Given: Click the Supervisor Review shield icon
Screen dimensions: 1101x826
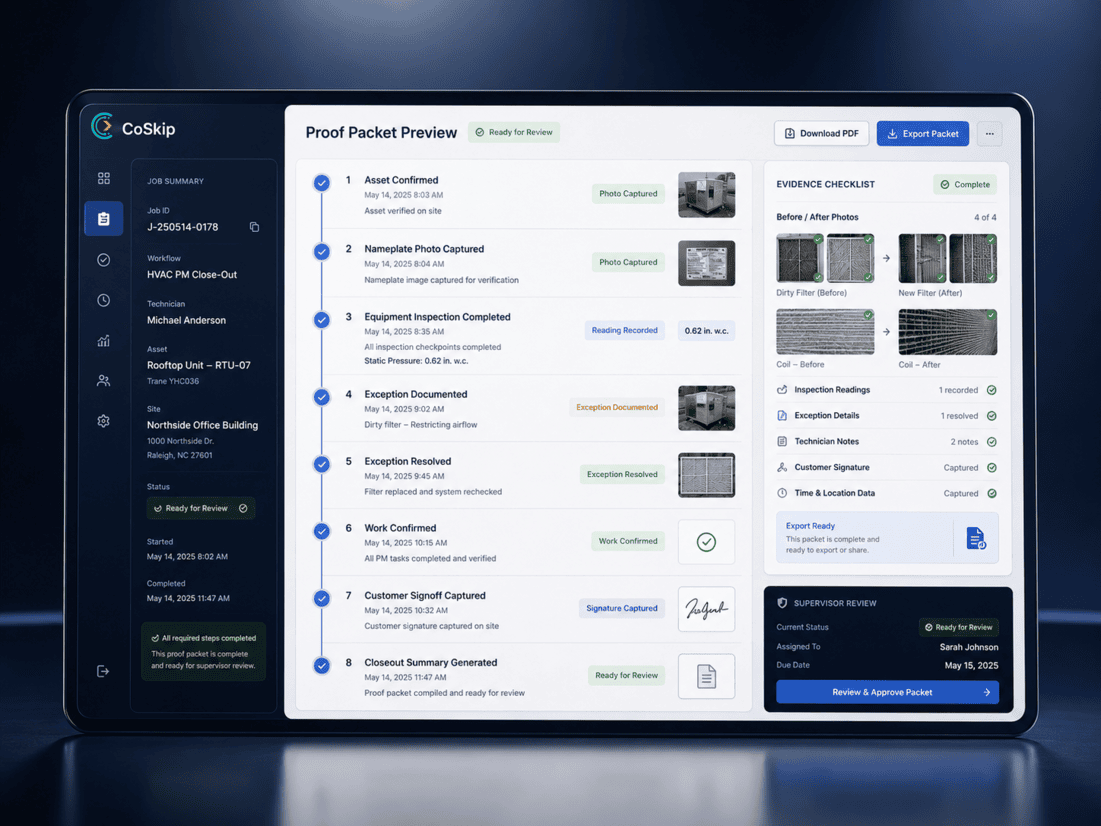Looking at the screenshot, I should [x=782, y=603].
